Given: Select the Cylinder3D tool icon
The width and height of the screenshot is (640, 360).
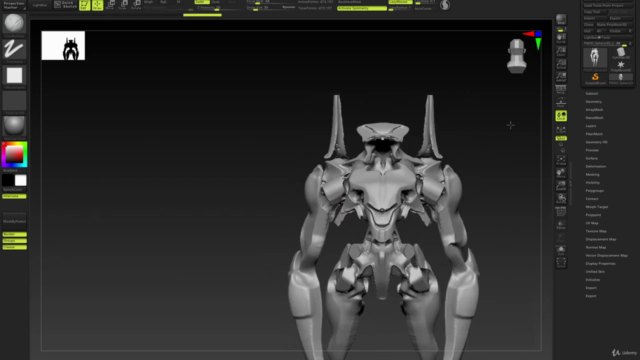Looking at the screenshot, I should point(621,53).
